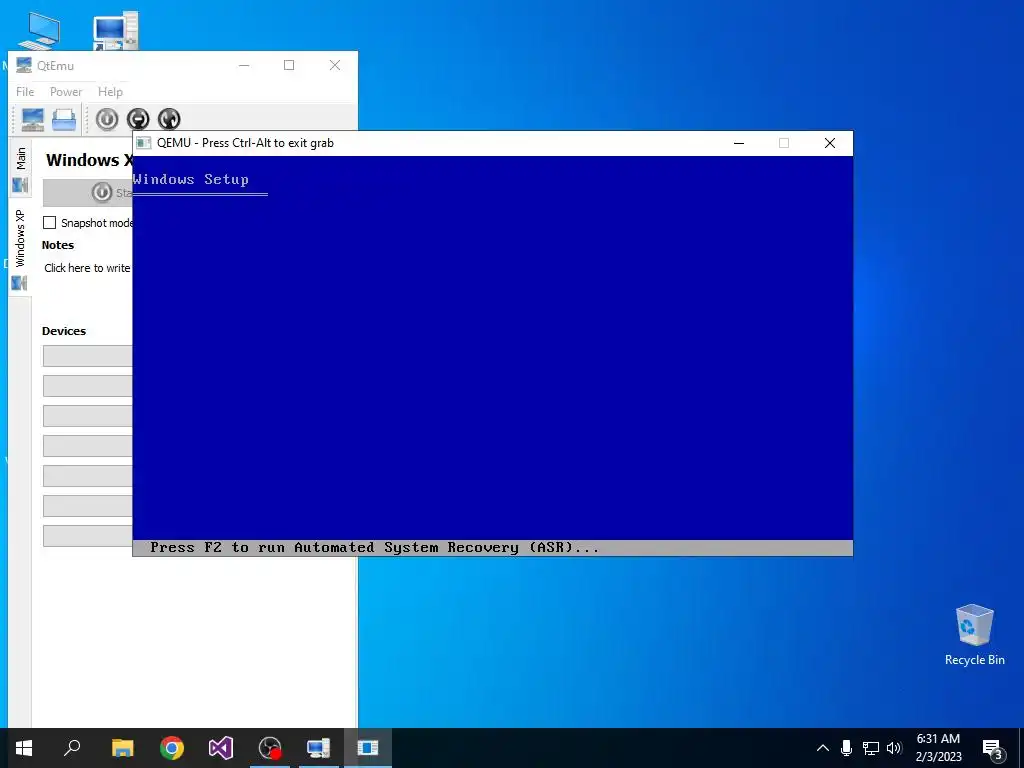
Task: Click the 'Windows Setup' text in QEMU
Action: pyautogui.click(x=191, y=180)
